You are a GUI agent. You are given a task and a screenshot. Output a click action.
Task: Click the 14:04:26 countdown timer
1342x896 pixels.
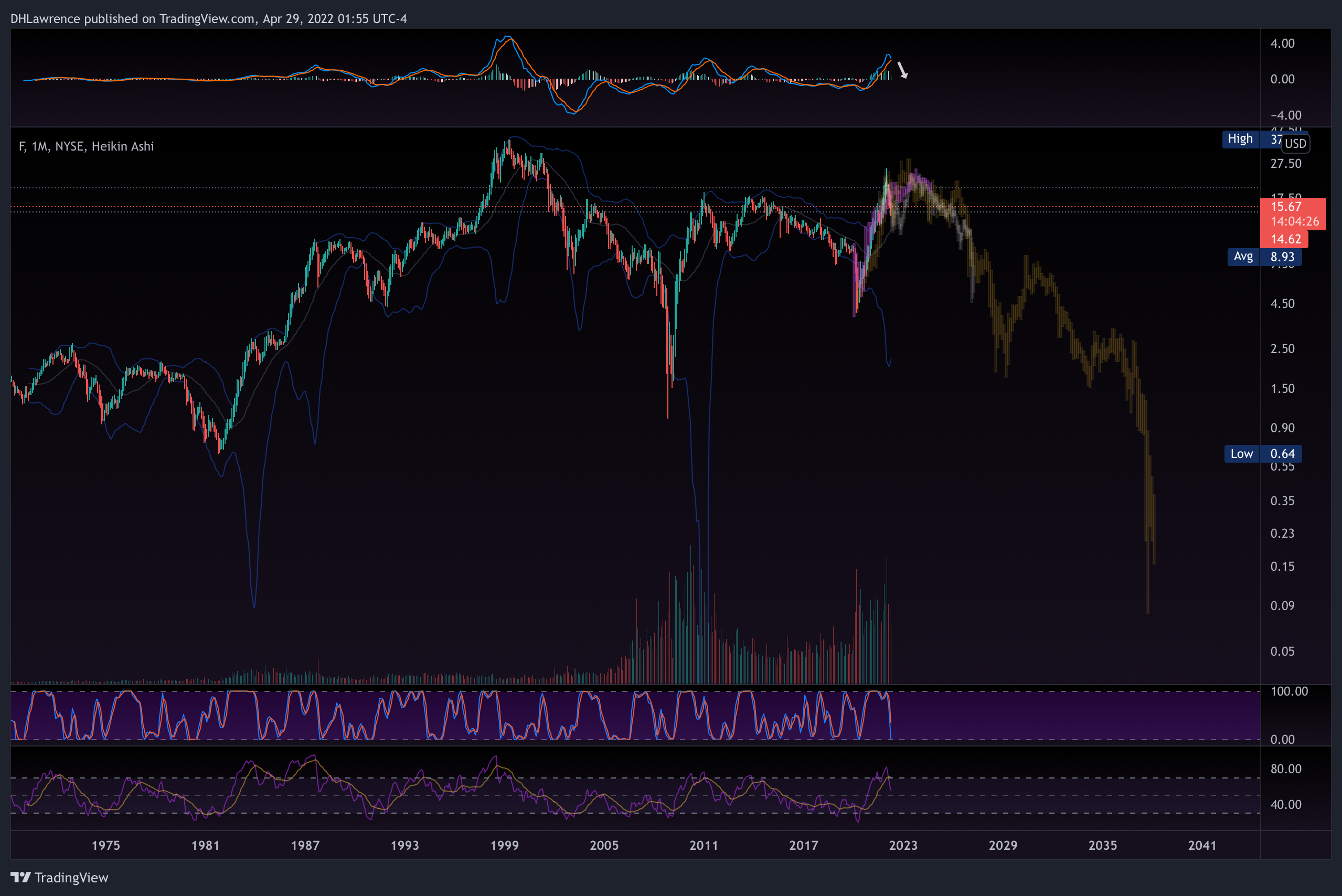[1295, 221]
